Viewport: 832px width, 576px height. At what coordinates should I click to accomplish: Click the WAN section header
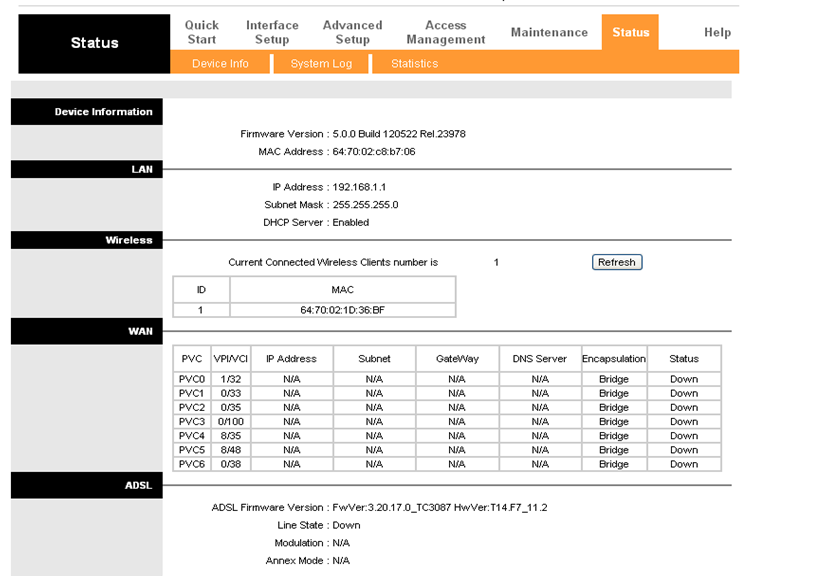click(87, 331)
